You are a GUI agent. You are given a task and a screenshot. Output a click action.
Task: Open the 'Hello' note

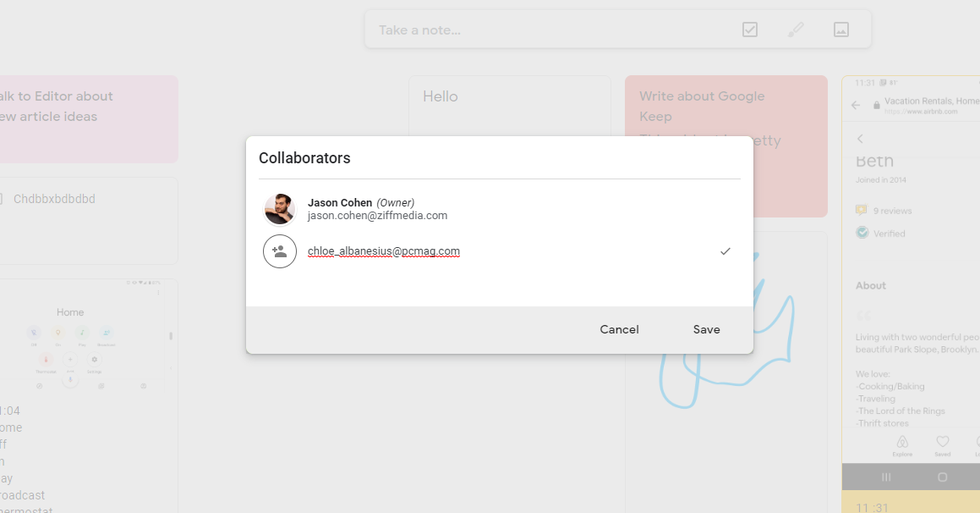[440, 97]
